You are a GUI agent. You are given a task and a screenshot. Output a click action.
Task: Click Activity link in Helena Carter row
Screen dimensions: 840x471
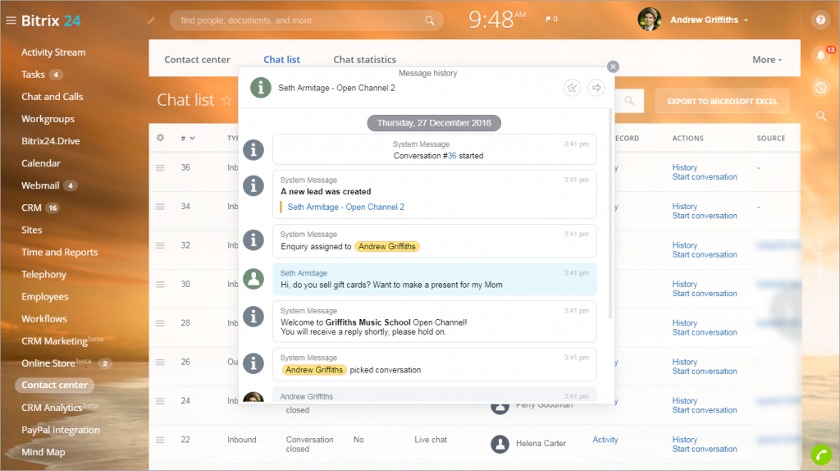605,439
